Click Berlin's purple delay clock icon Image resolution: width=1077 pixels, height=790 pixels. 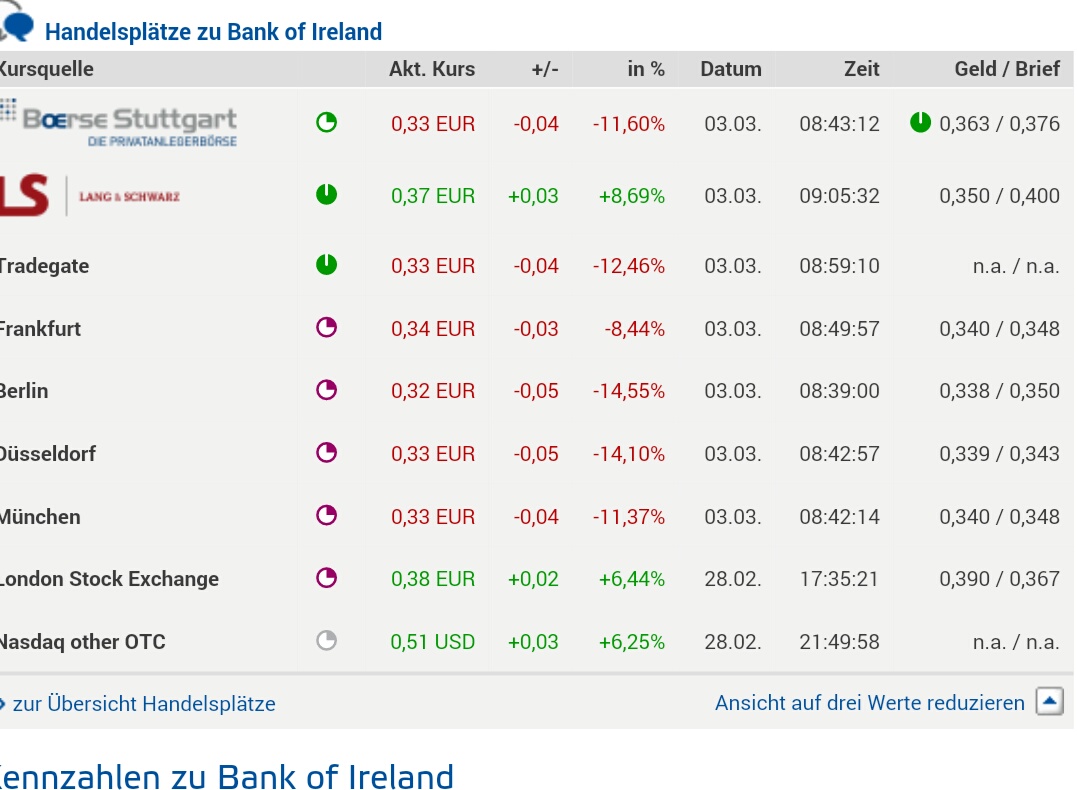tap(326, 390)
